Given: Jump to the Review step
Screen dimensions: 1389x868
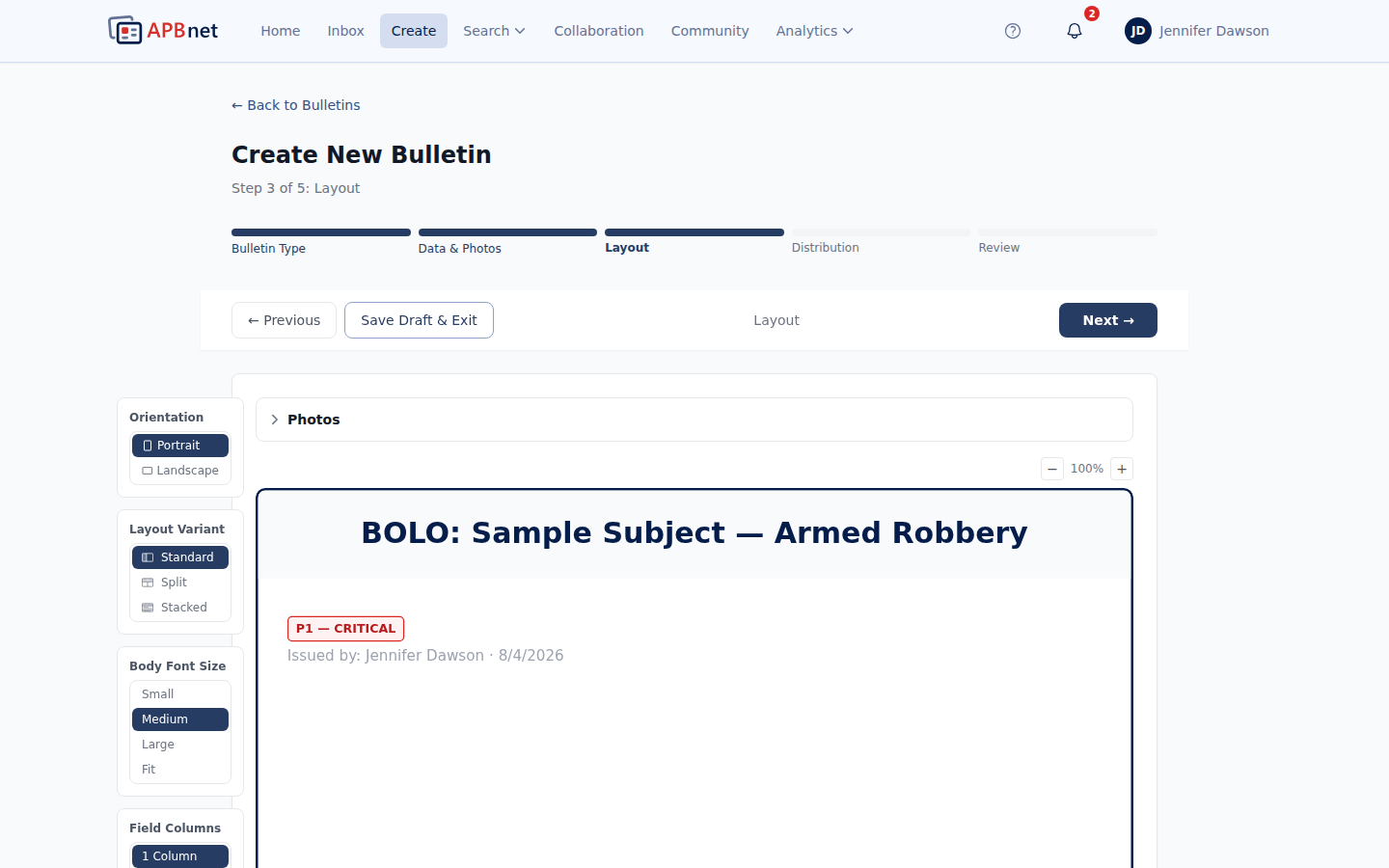Looking at the screenshot, I should tap(1068, 241).
